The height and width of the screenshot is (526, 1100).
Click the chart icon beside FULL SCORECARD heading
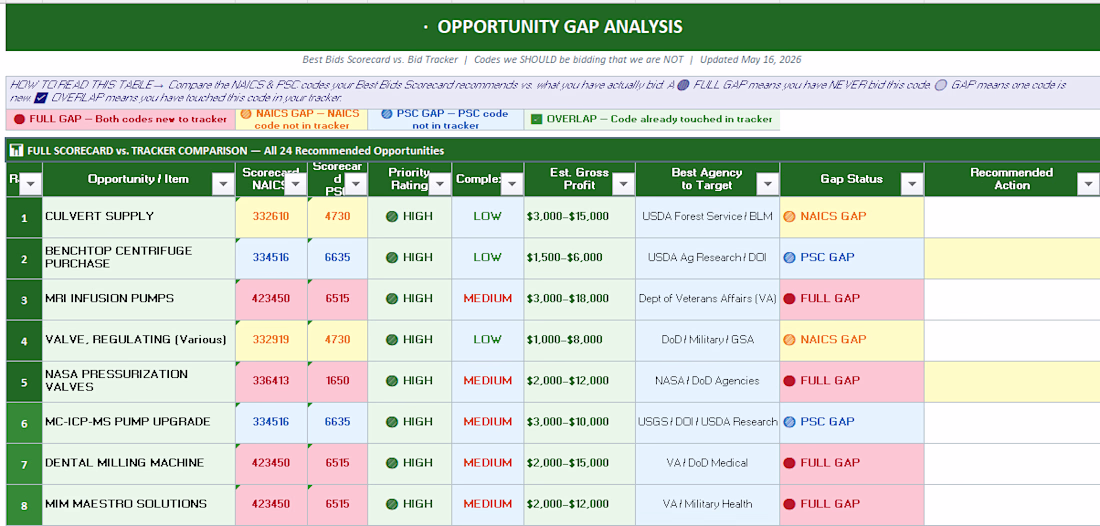(15, 150)
